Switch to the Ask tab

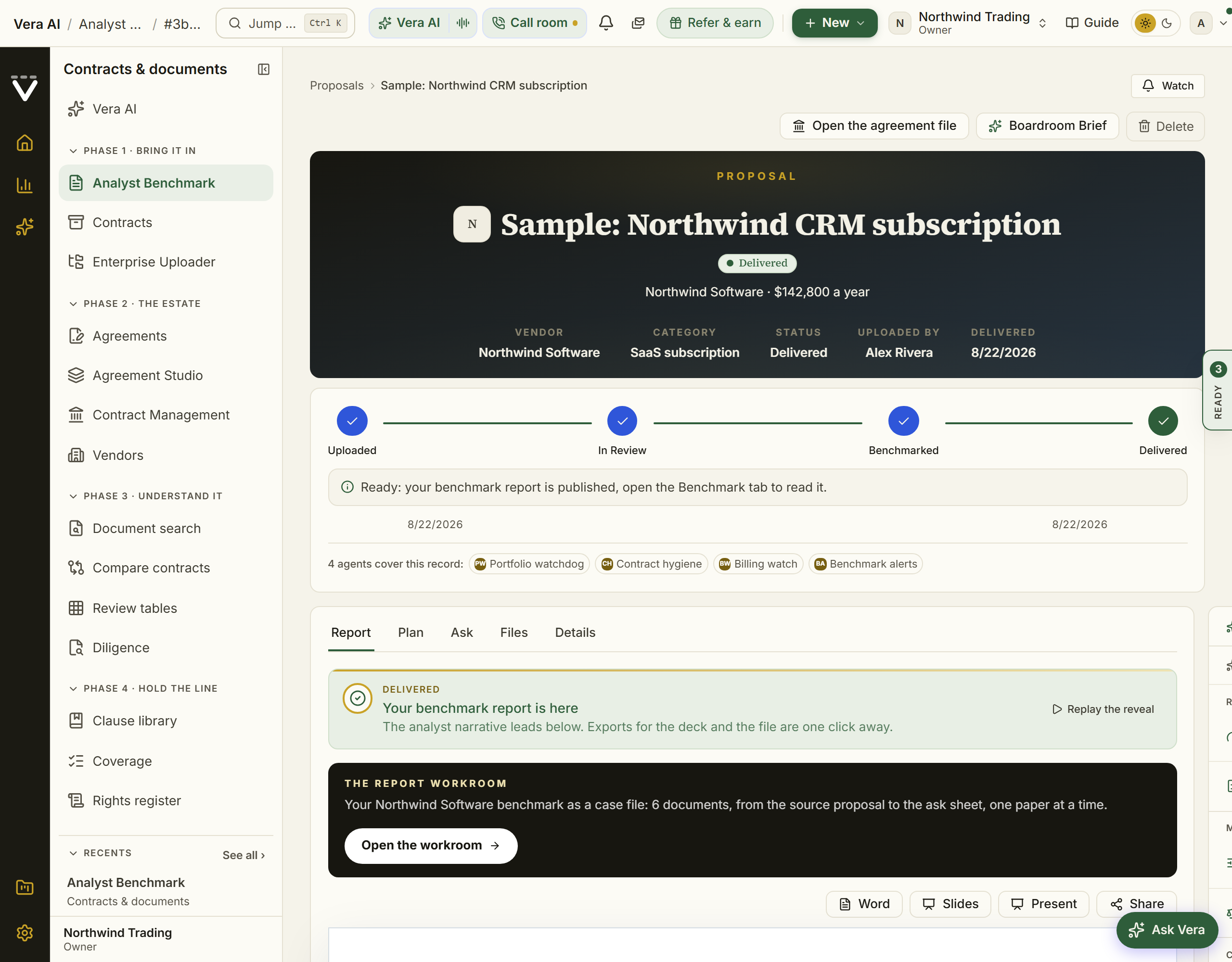click(462, 632)
